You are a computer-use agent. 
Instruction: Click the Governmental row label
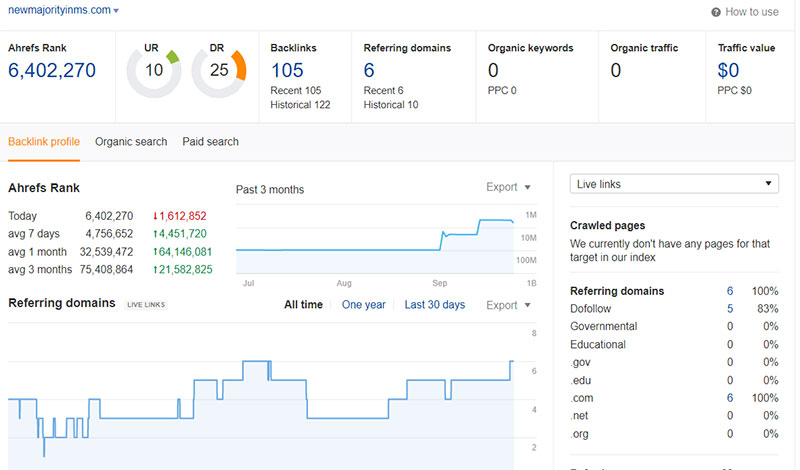[604, 327]
